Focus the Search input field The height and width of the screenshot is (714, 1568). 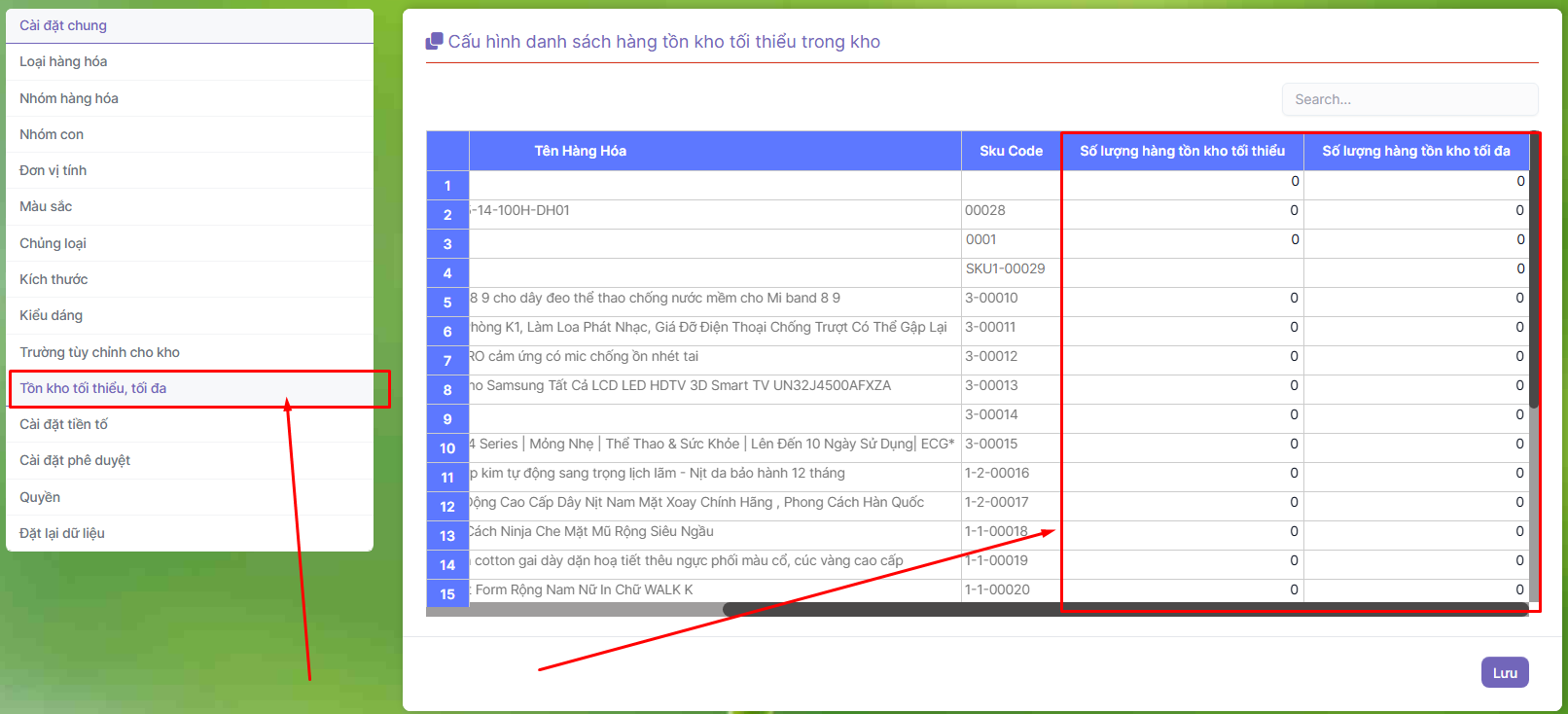[x=1408, y=99]
